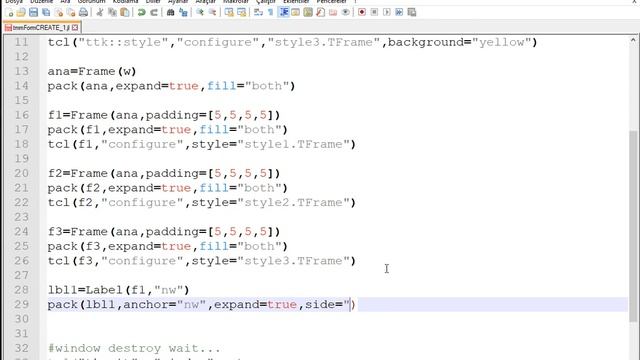640x360 pixels.
Task: Click the New file toolbar icon
Action: (10, 12)
